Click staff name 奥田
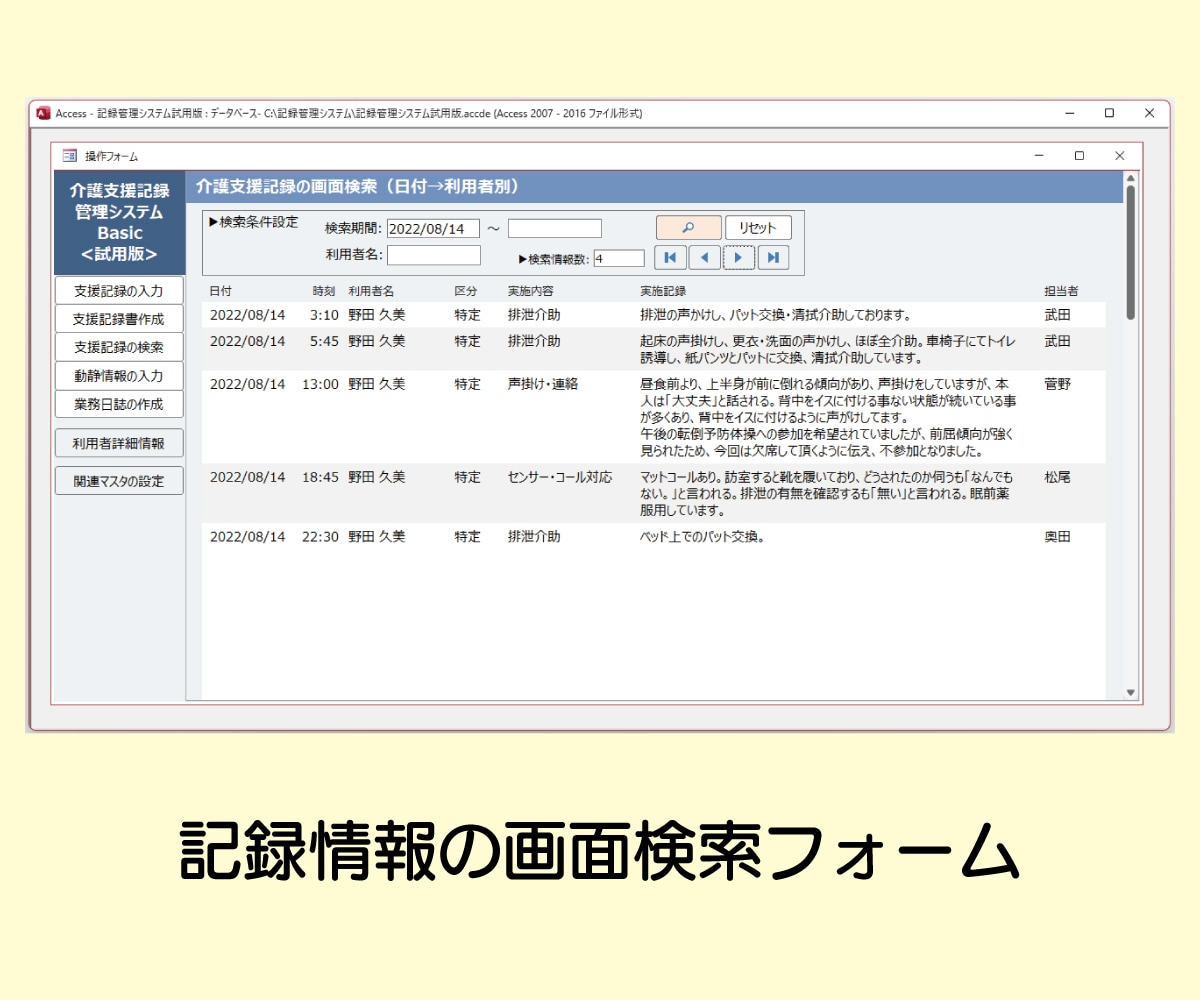 coord(1057,537)
